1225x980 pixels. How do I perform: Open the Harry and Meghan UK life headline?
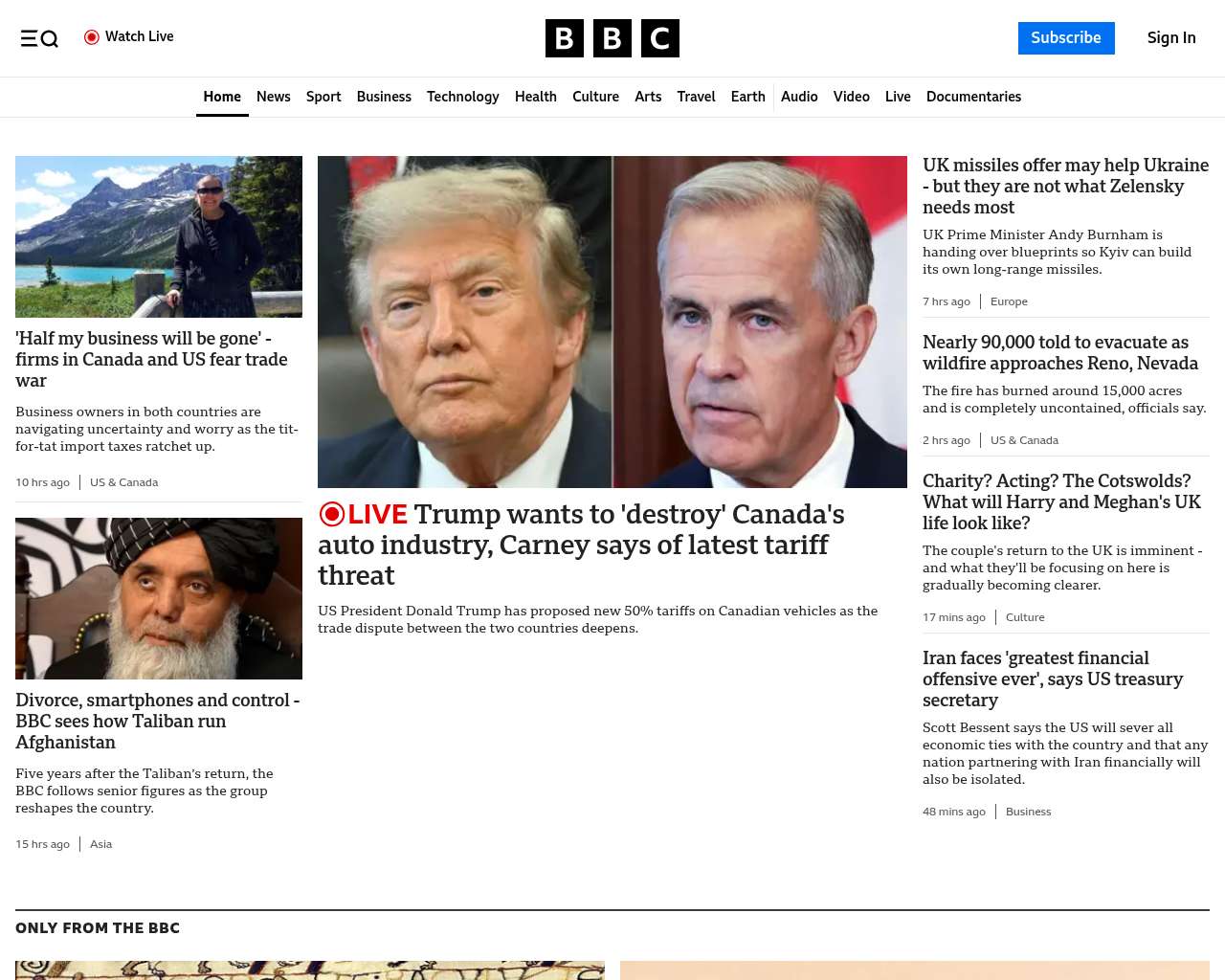click(x=1061, y=501)
